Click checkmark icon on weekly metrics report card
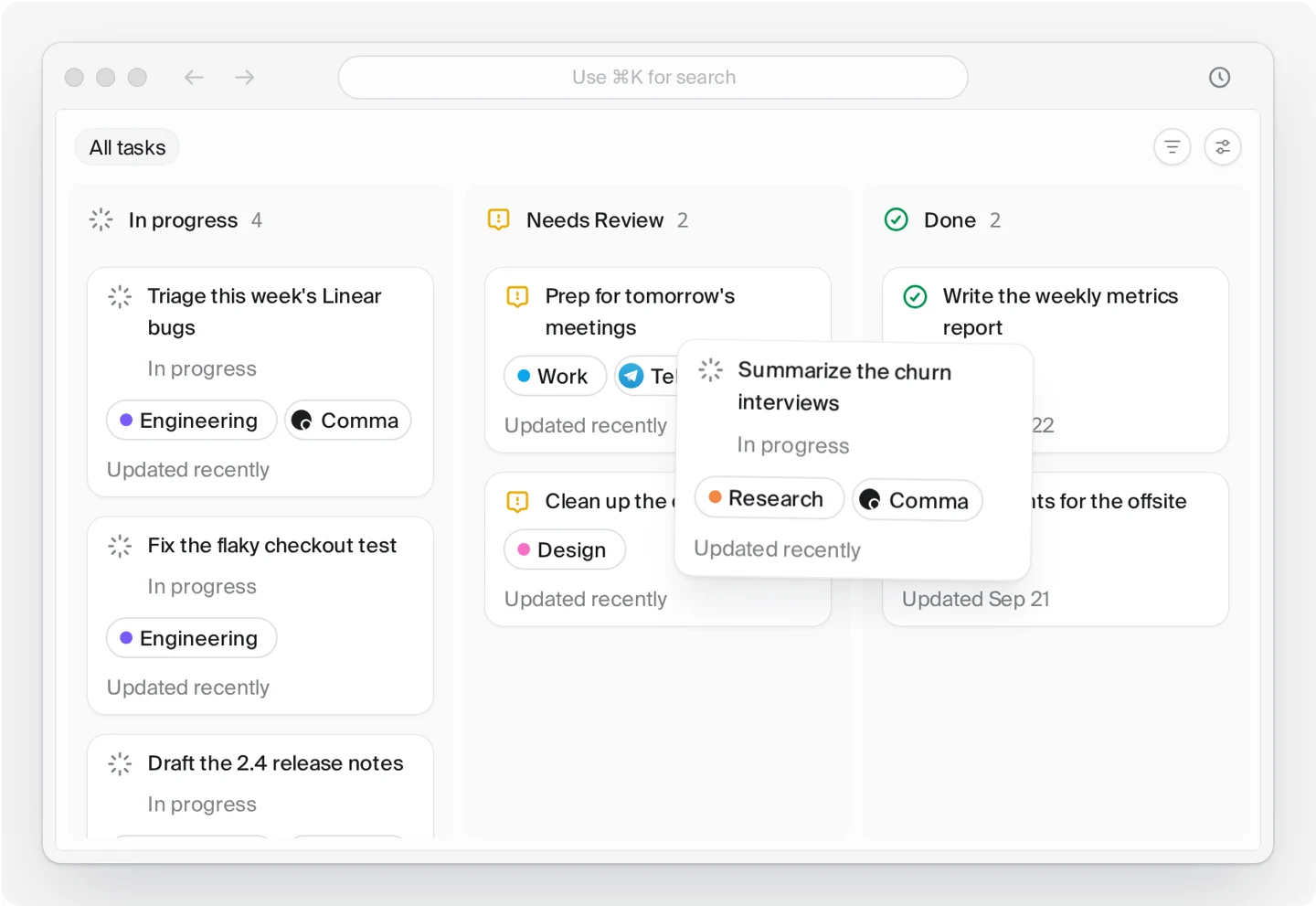The image size is (1316, 906). [x=915, y=296]
